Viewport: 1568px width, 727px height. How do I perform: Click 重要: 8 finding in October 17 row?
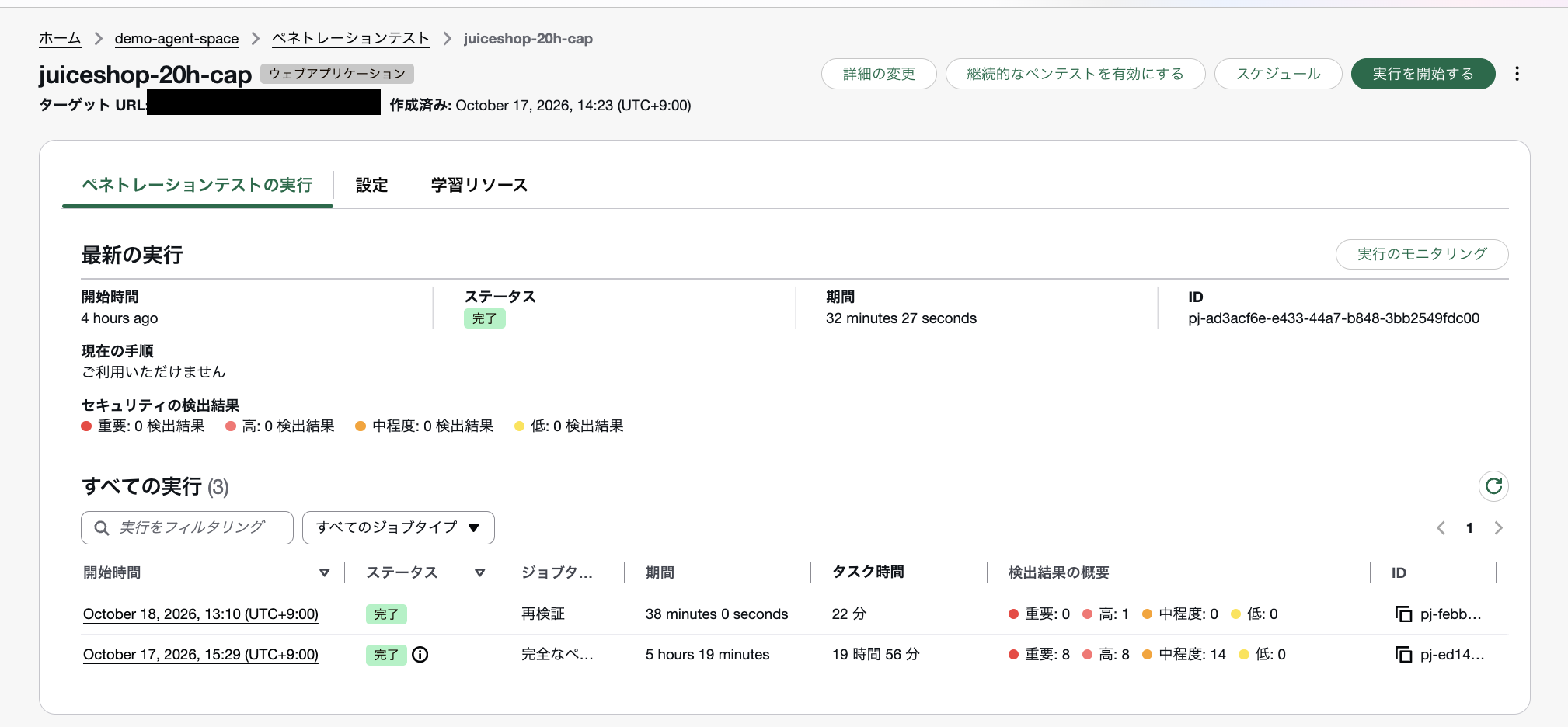(1039, 655)
